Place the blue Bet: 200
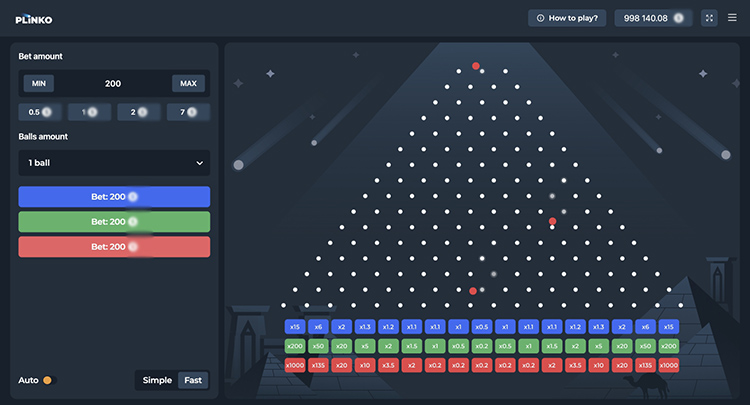Screen dimensions: 750x405 click(x=114, y=196)
